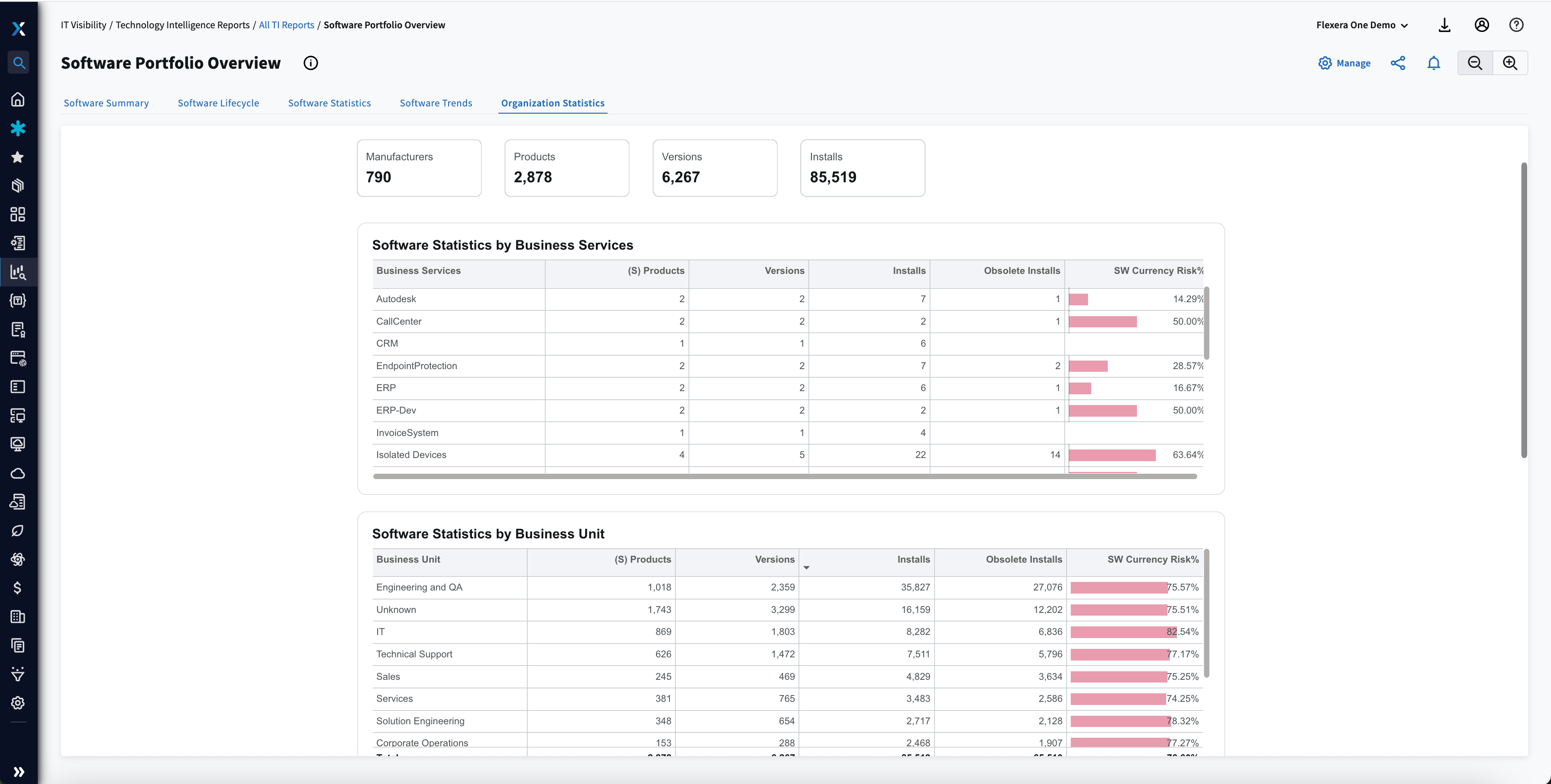
Task: Click the Manage button
Action: [x=1345, y=62]
